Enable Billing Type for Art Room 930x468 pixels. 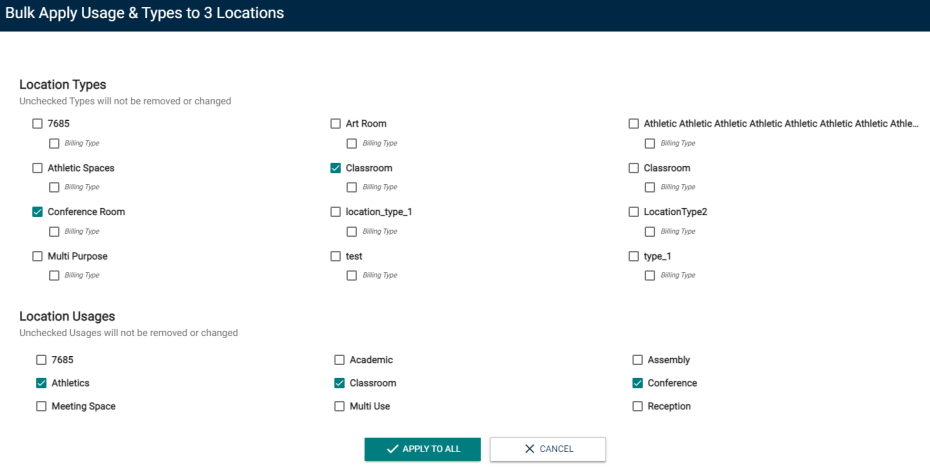[352, 144]
